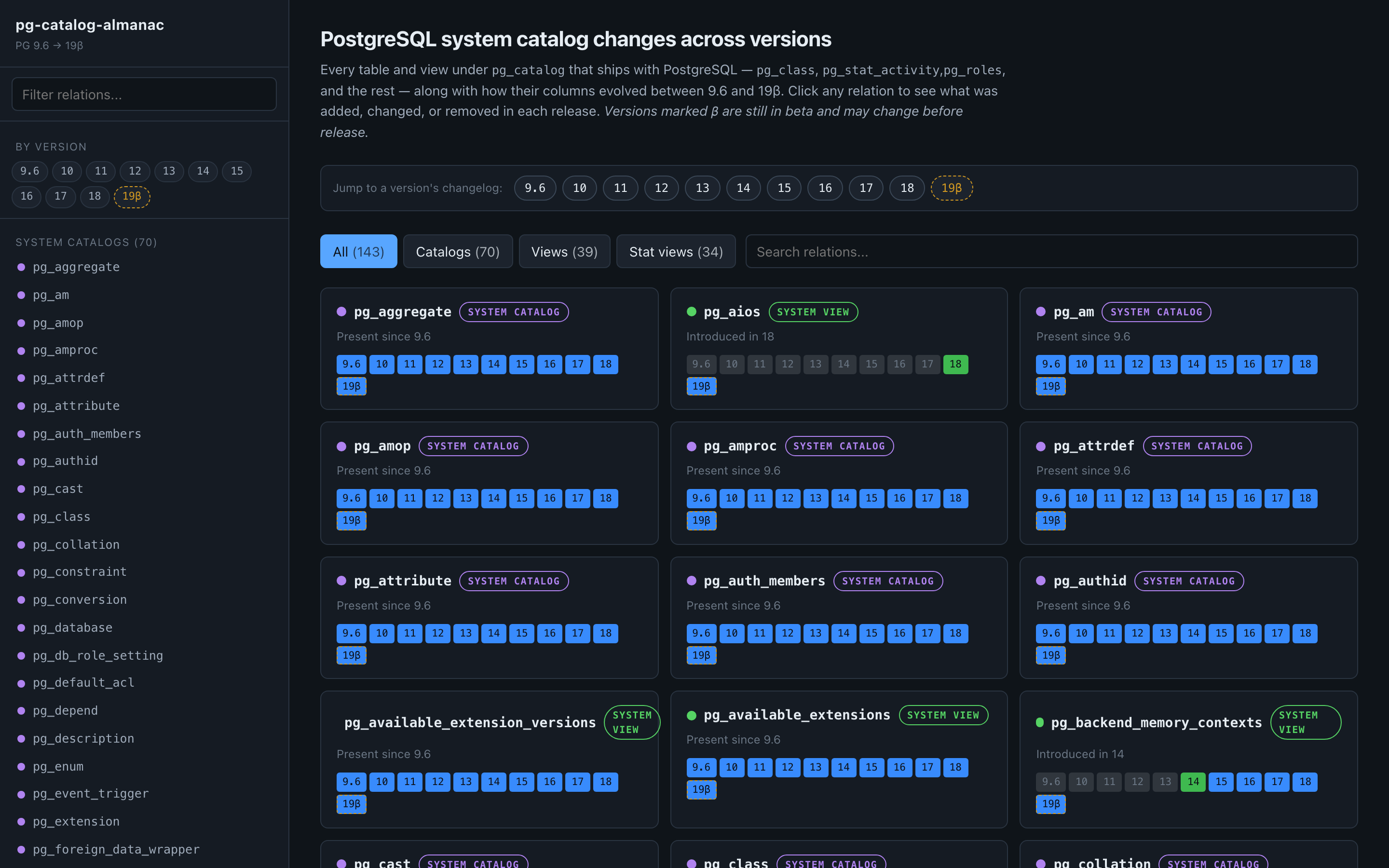Open pg_database in the sidebar list

pyautogui.click(x=72, y=627)
